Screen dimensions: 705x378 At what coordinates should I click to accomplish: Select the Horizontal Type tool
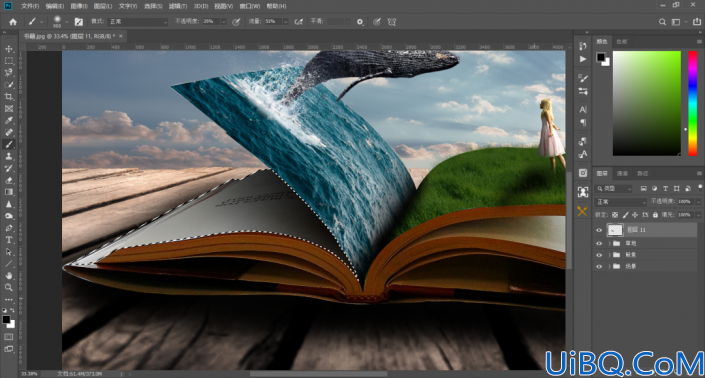tap(9, 240)
